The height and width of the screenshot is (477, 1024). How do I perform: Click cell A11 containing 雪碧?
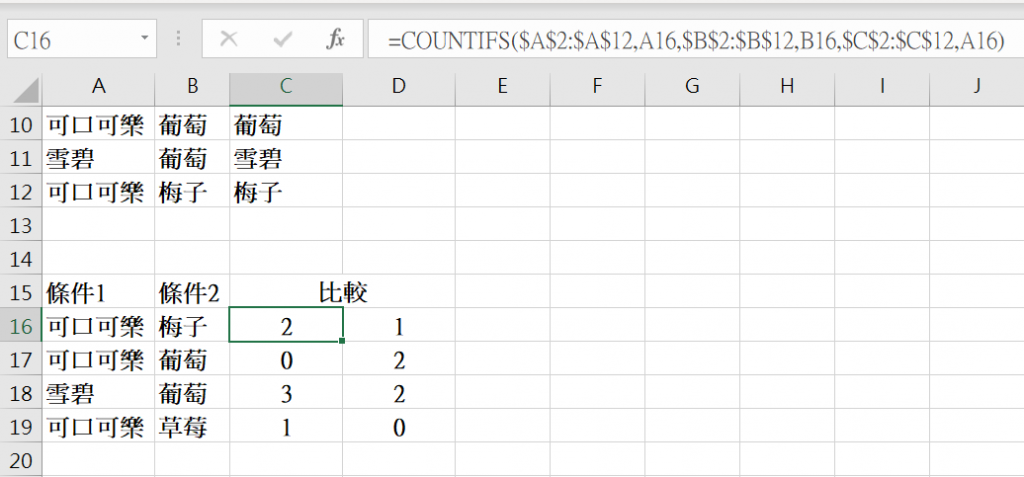point(99,157)
